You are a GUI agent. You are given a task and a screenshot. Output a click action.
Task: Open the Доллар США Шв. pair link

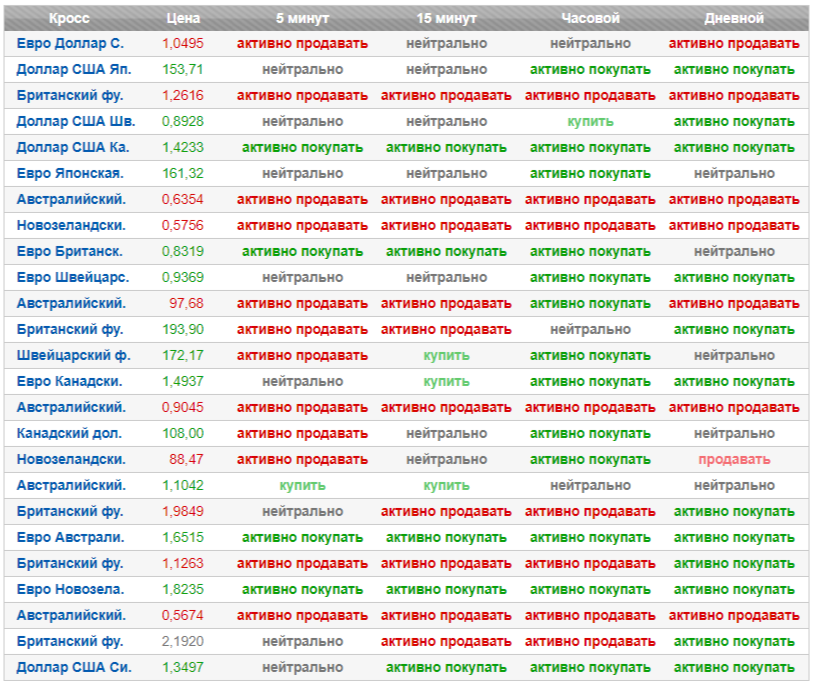click(76, 121)
